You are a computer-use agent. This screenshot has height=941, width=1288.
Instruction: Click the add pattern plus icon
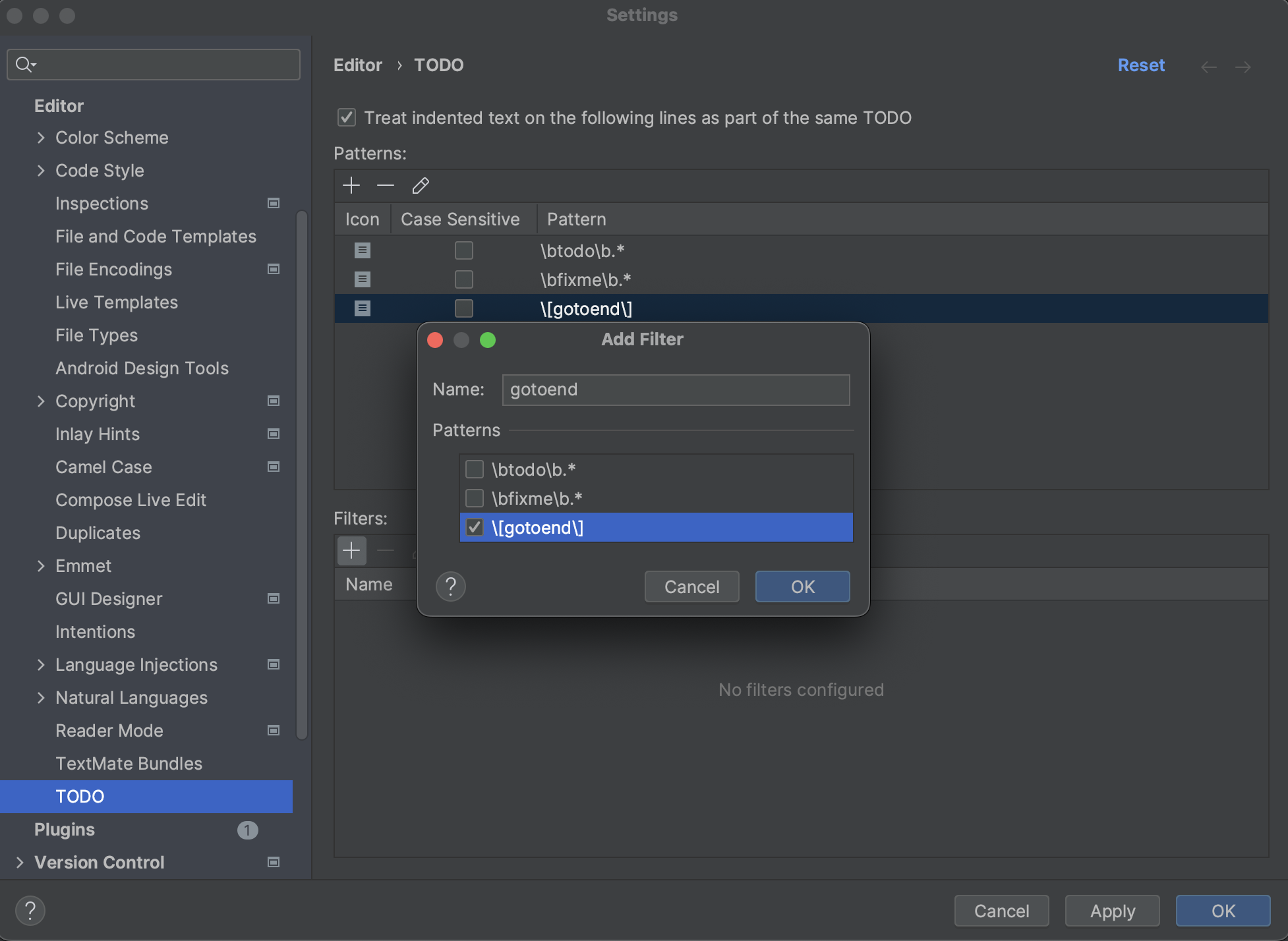tap(351, 186)
